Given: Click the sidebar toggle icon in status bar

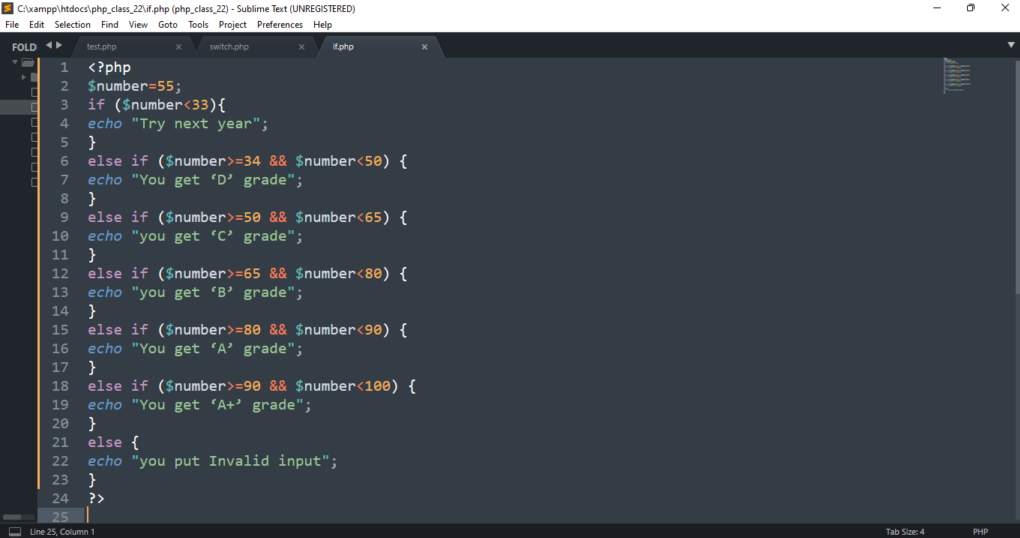Looking at the screenshot, I should click(x=14, y=531).
